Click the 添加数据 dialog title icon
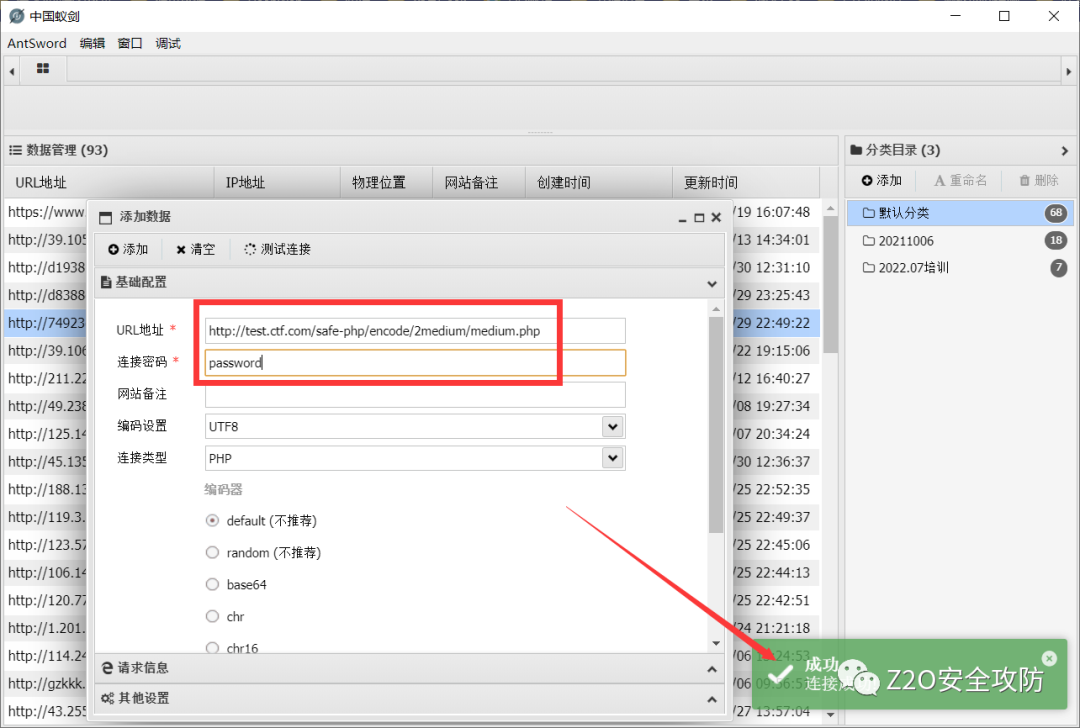 pyautogui.click(x=105, y=218)
